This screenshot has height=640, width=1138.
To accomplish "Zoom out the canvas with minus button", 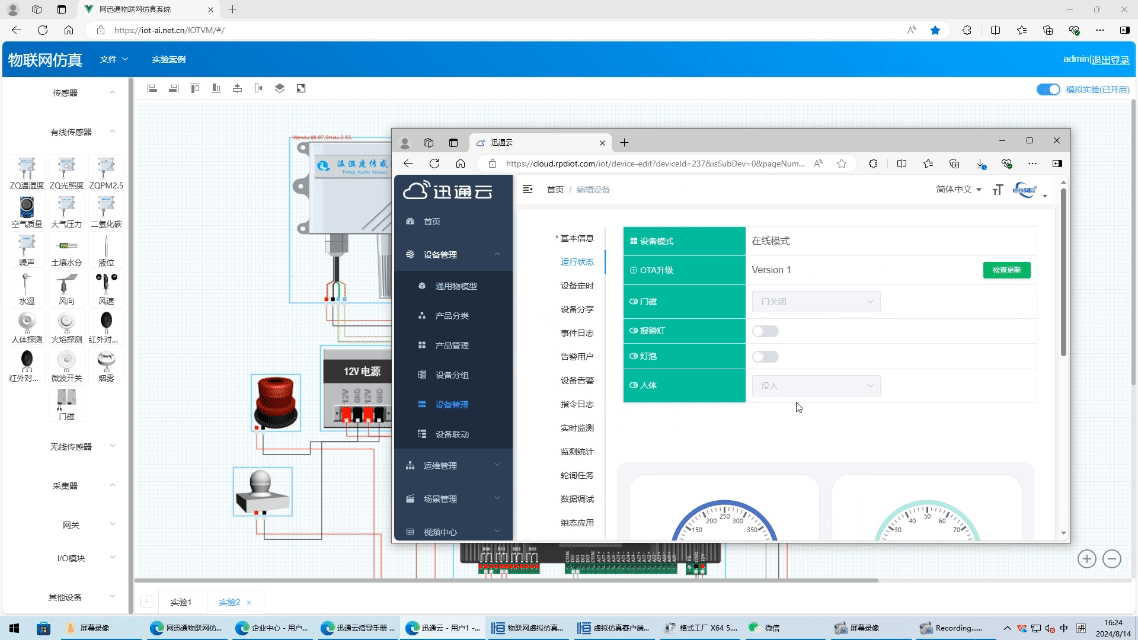I will point(1112,559).
